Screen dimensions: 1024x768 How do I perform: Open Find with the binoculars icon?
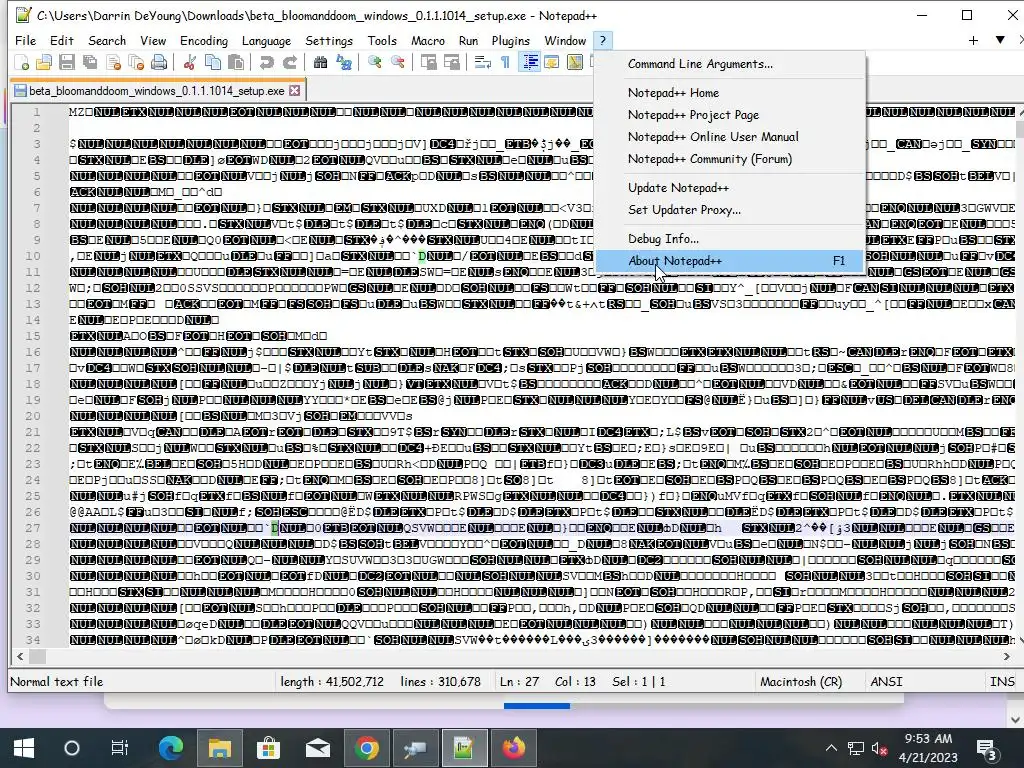(x=320, y=63)
